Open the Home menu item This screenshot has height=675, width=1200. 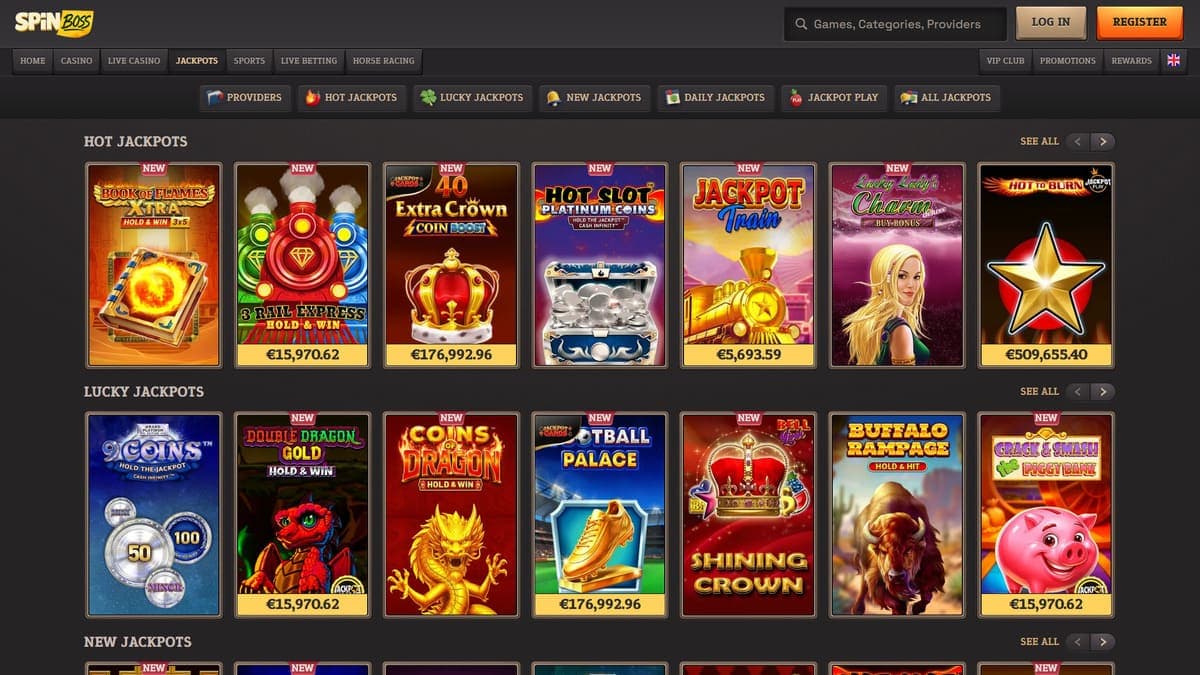(x=33, y=61)
